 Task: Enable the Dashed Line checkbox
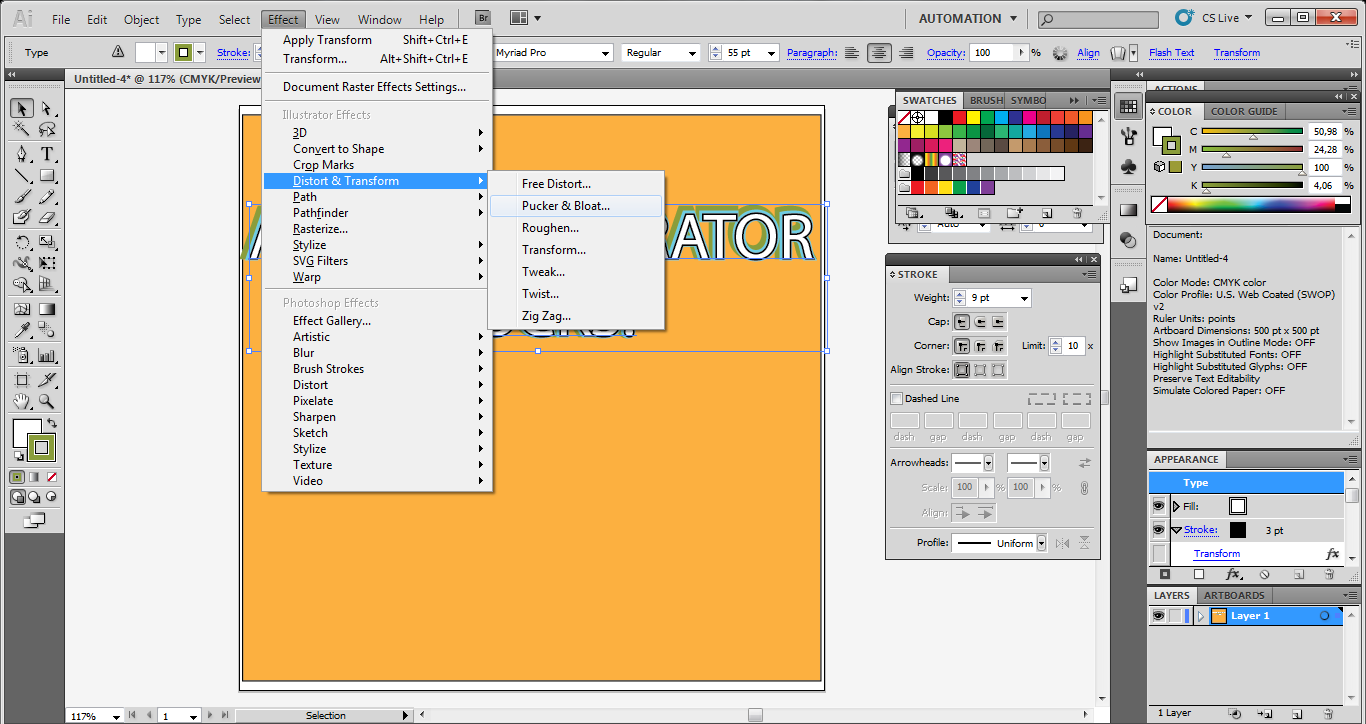tap(897, 399)
